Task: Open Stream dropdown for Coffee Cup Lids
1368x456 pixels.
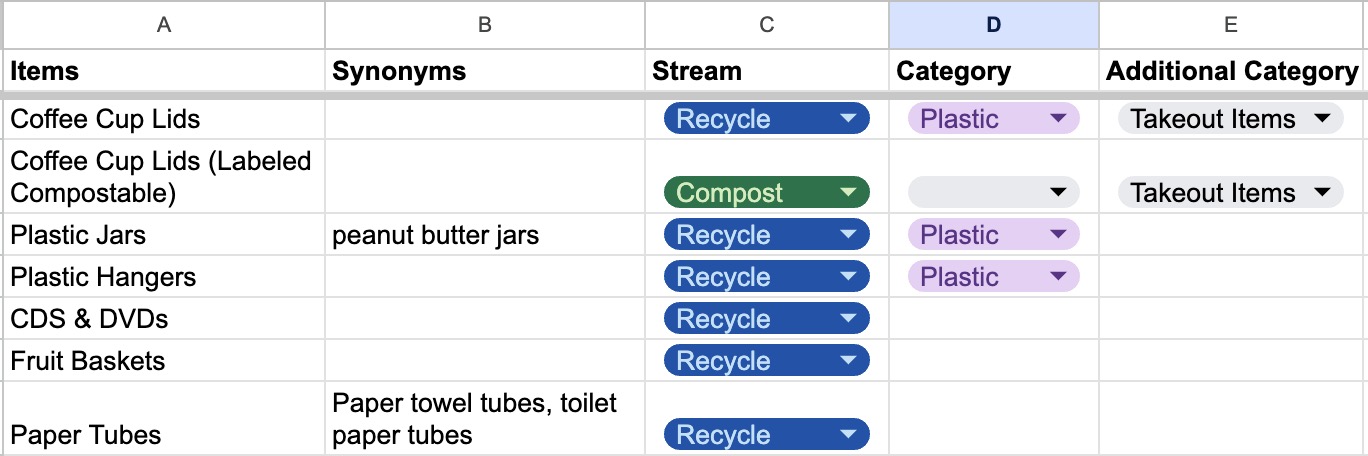Action: click(767, 119)
